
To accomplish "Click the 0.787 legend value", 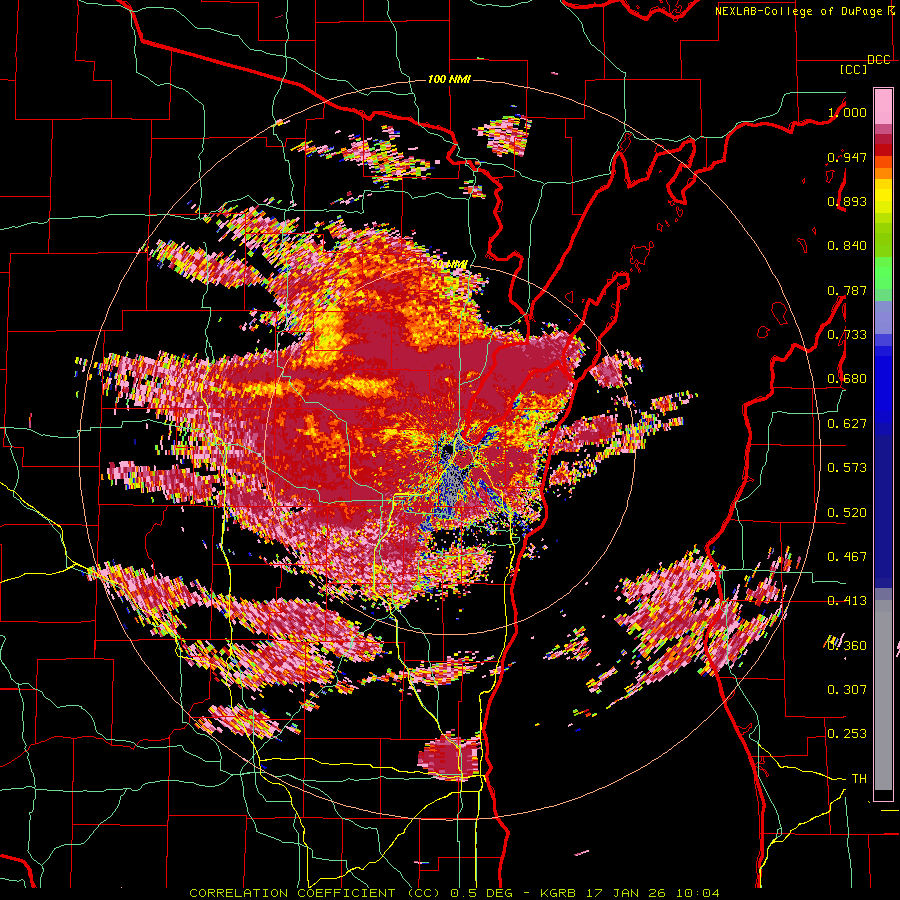I will tap(847, 290).
